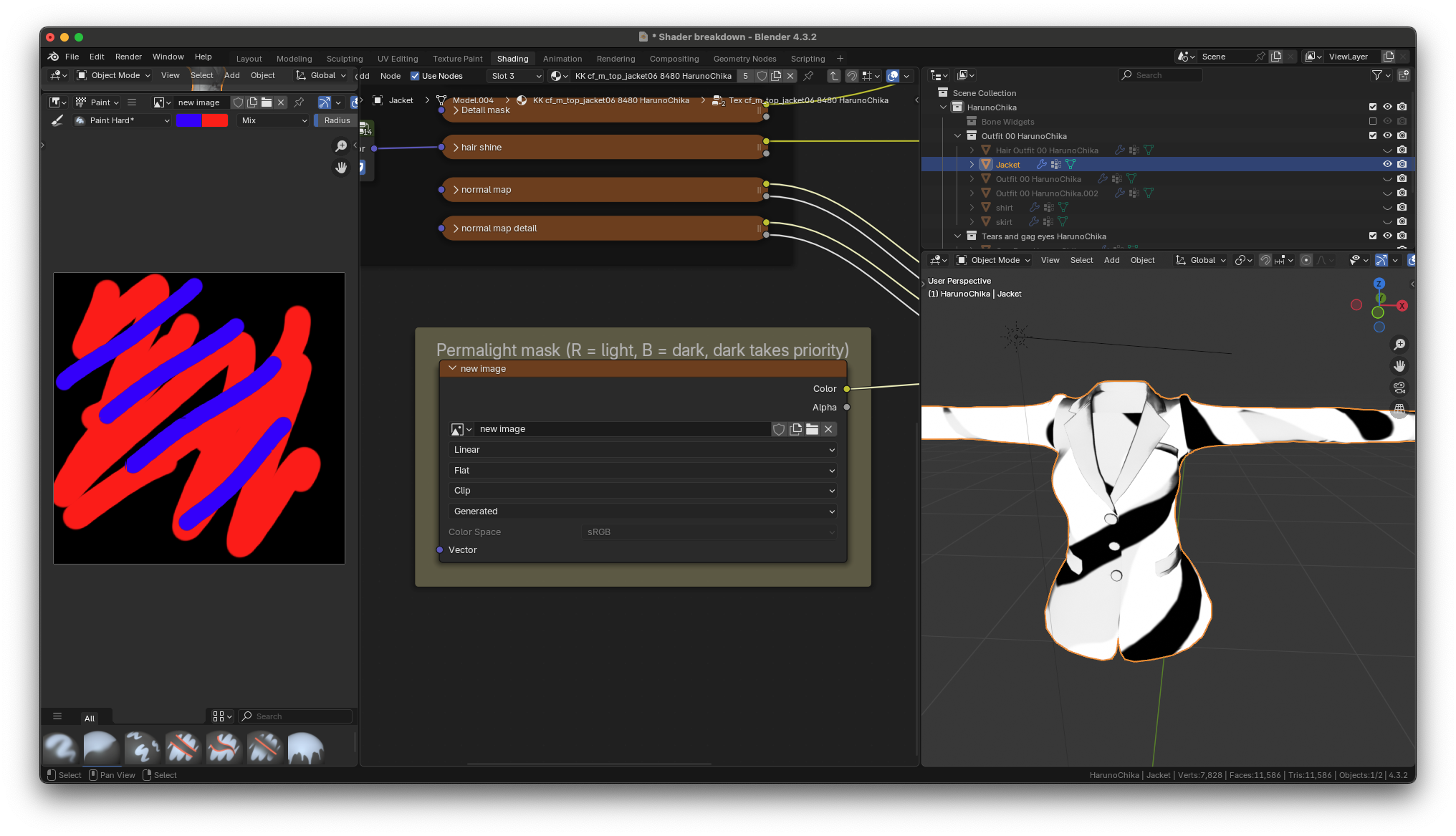Unlink image with X in new image node
1456x836 pixels.
pos(828,429)
